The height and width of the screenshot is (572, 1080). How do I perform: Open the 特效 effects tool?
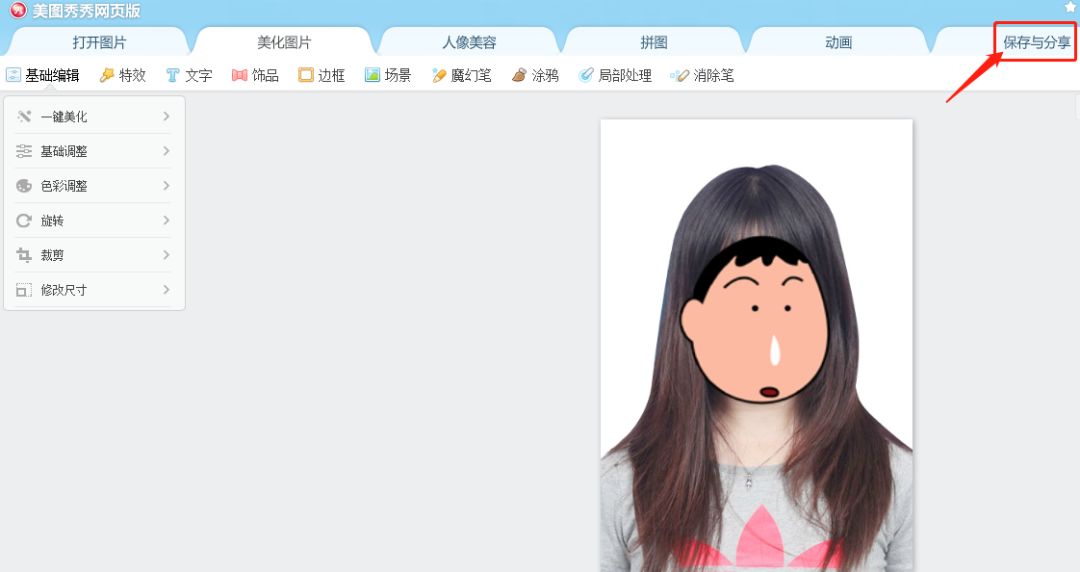[123, 75]
